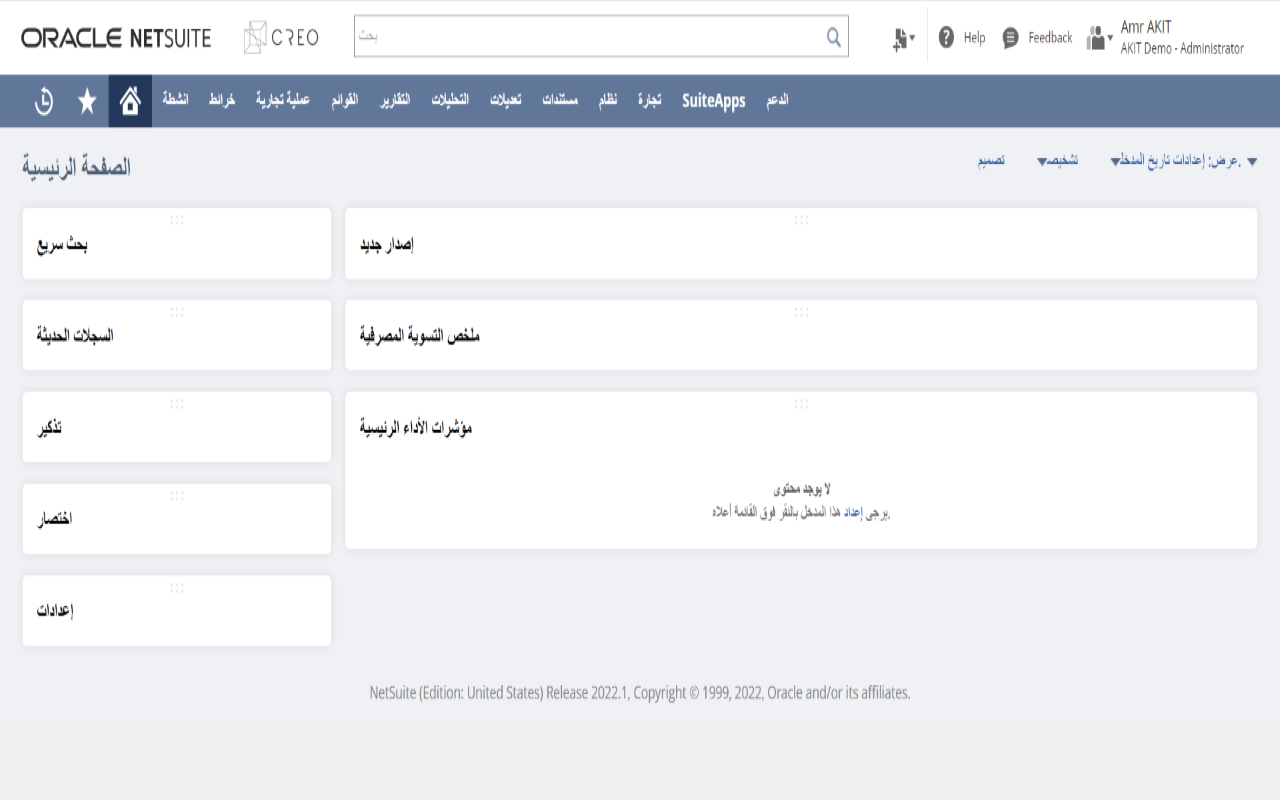
Task: Open the التقارير menu
Action: (396, 101)
